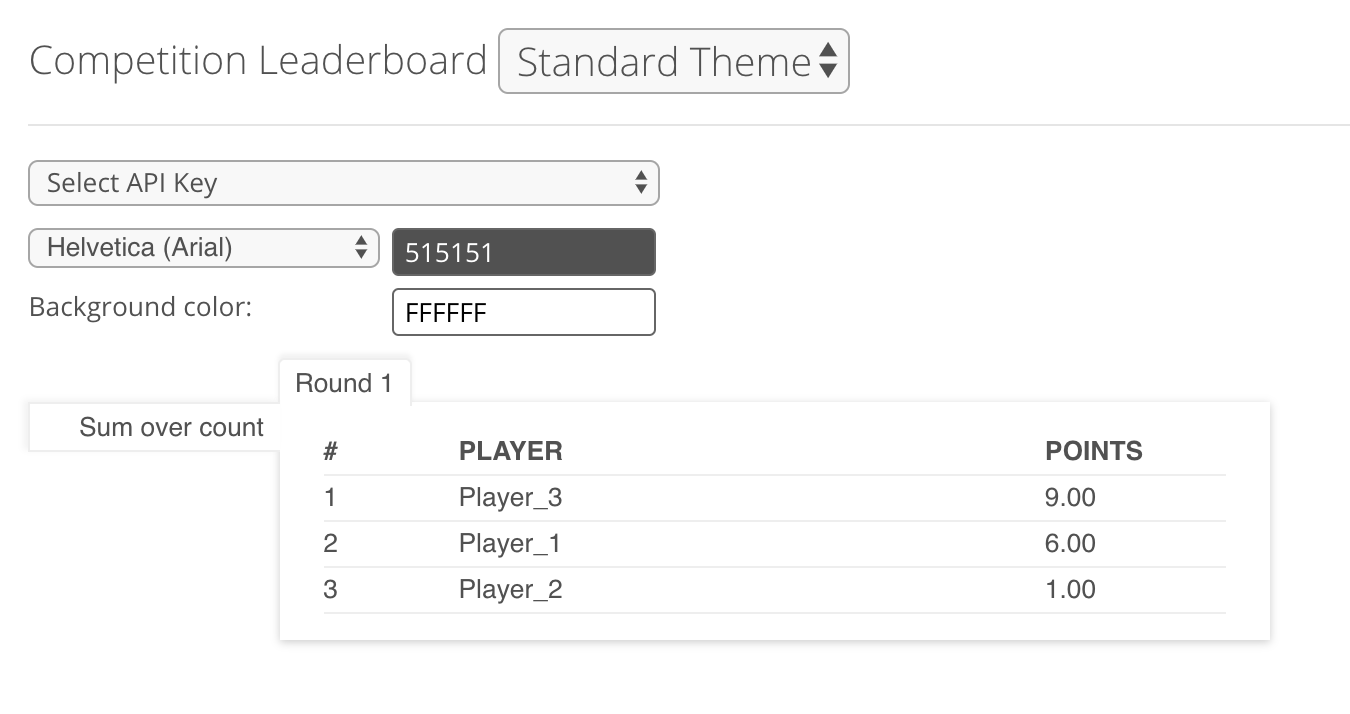Viewport: 1350px width, 714px height.
Task: Click the up-down arrows on Standard Theme selector
Action: pos(828,61)
